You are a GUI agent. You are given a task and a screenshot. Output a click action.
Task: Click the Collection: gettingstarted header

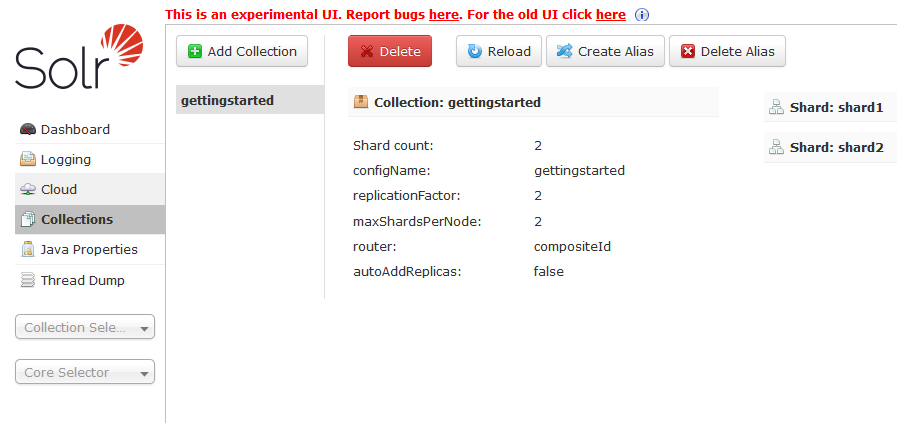[533, 102]
